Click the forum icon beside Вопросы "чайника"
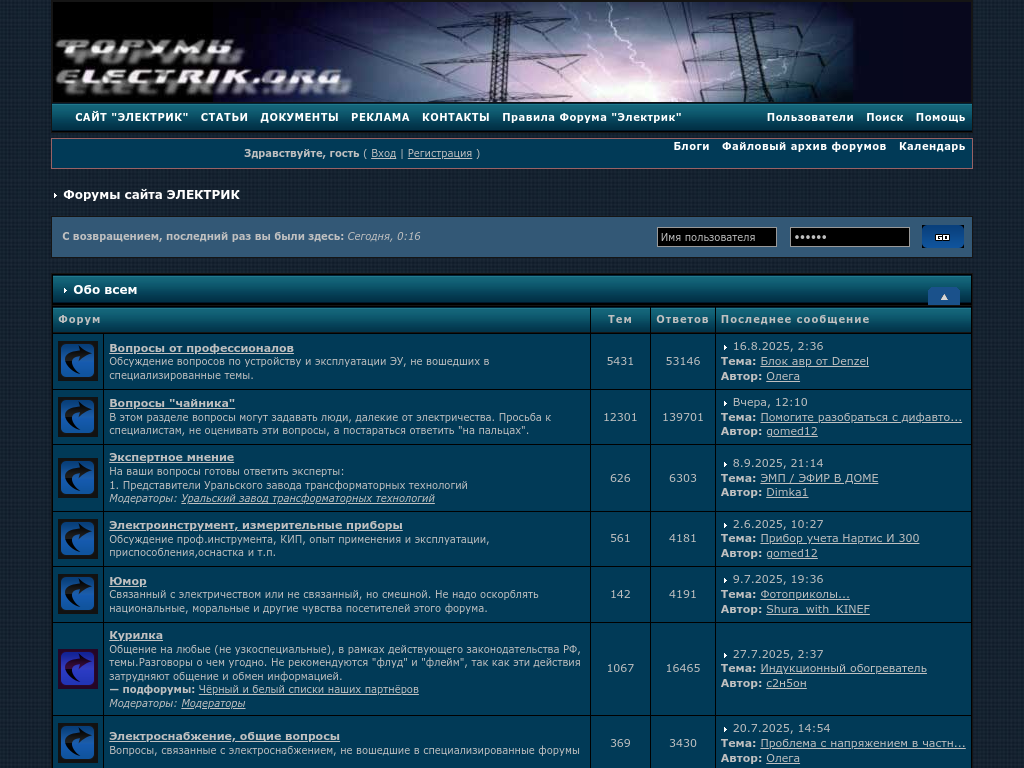 coord(77,417)
